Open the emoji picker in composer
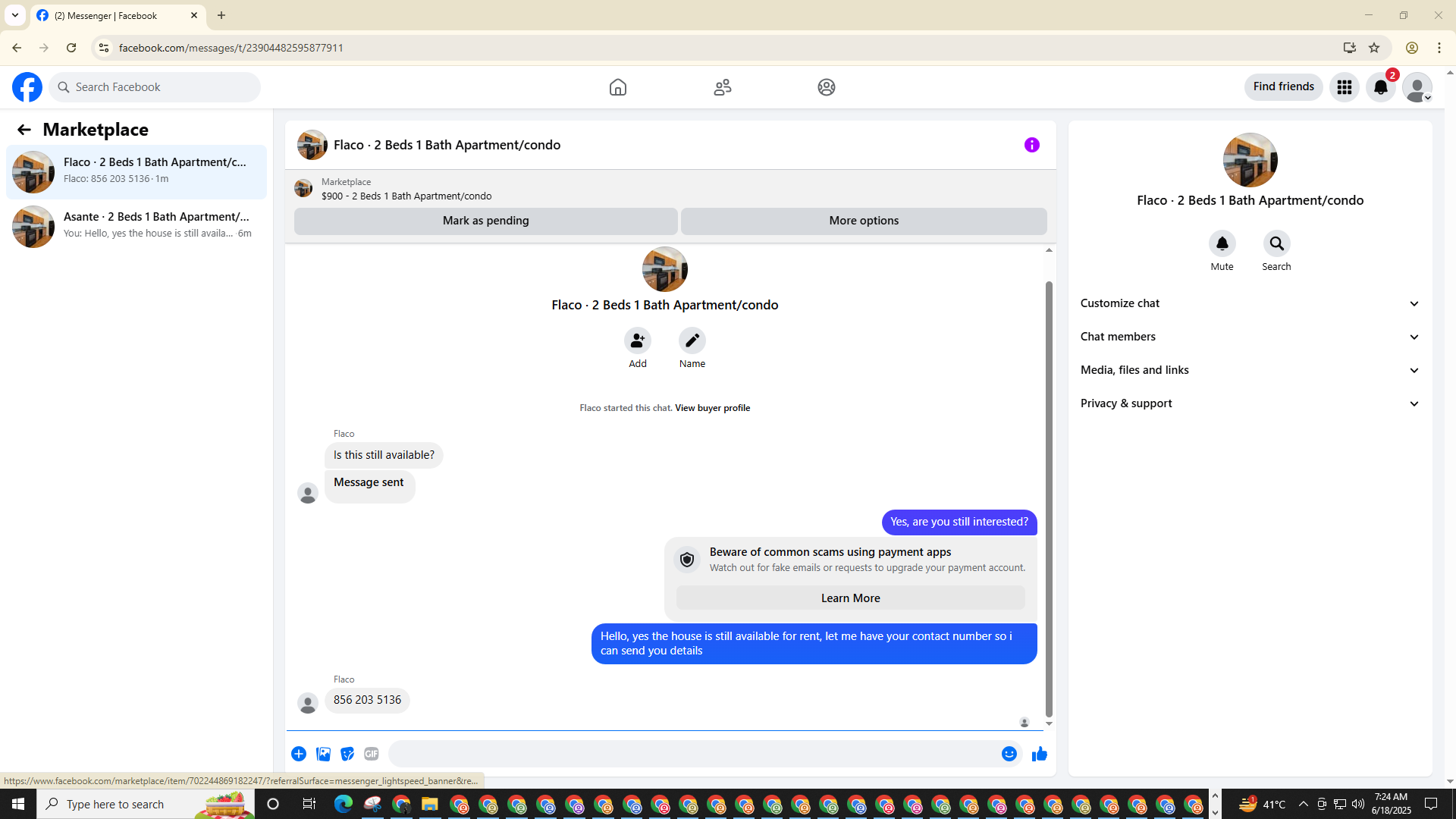Image resolution: width=1456 pixels, height=819 pixels. [1009, 754]
